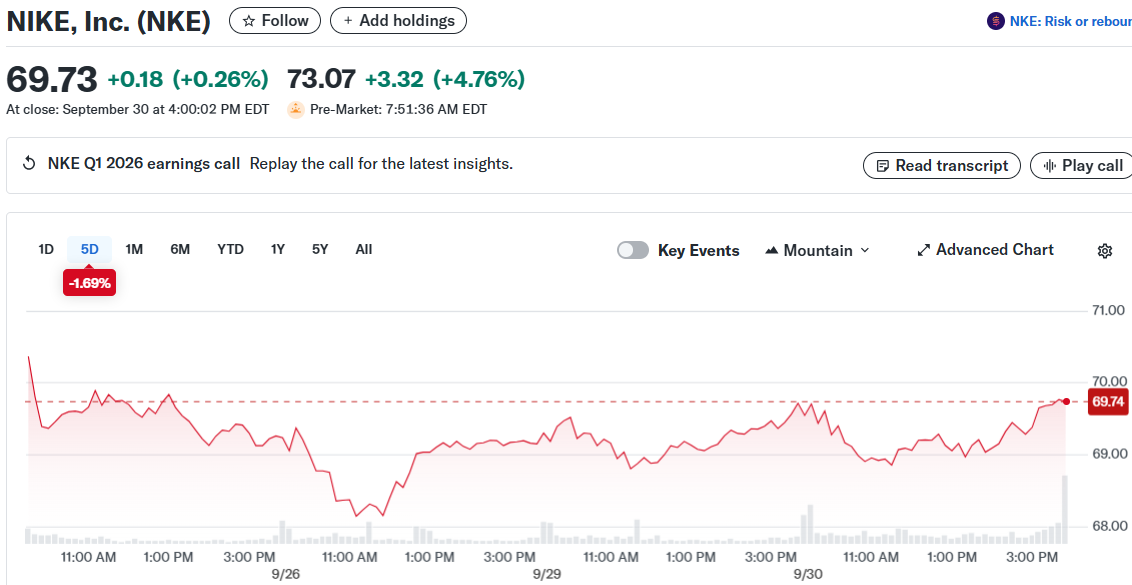
Task: Show year-to-date YTD chart range
Action: point(230,249)
